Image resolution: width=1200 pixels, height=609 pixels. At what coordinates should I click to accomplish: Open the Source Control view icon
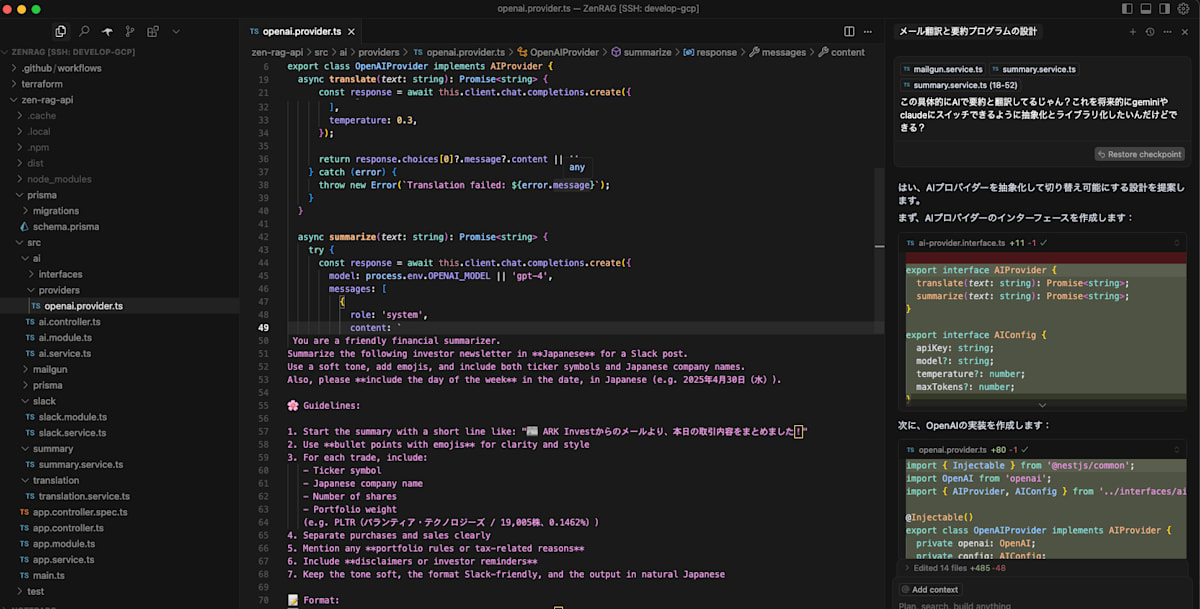pyautogui.click(x=130, y=32)
